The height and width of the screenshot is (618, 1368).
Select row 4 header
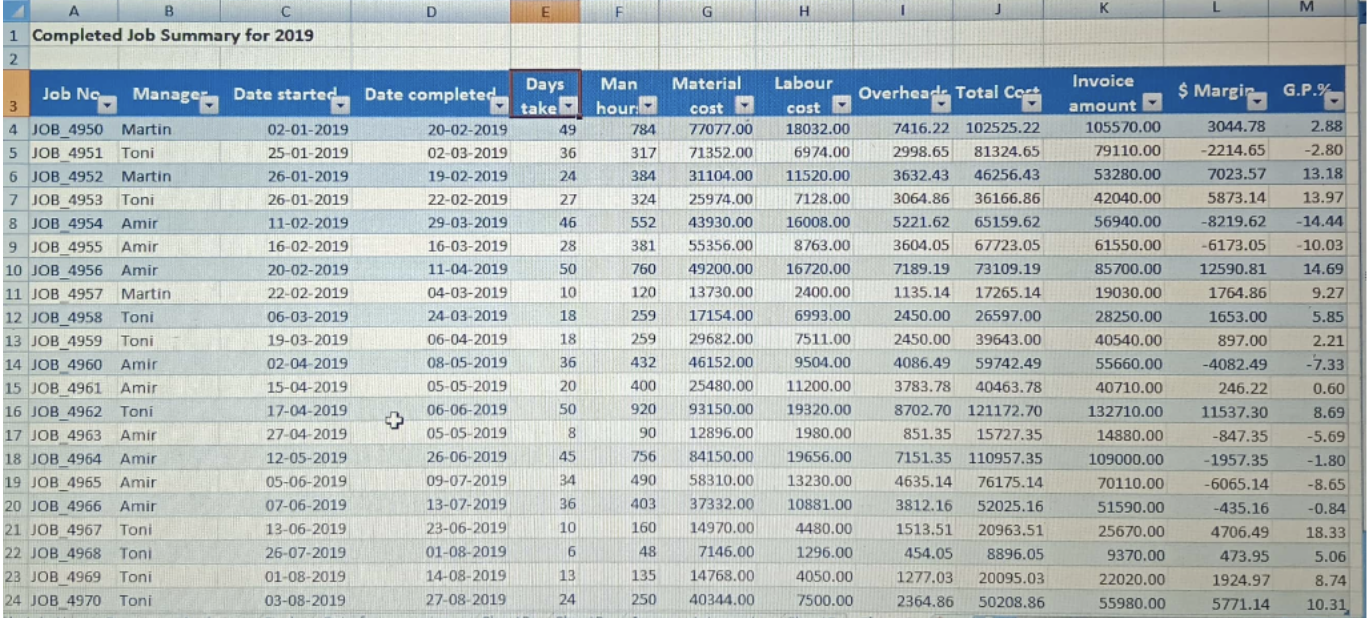coord(14,129)
